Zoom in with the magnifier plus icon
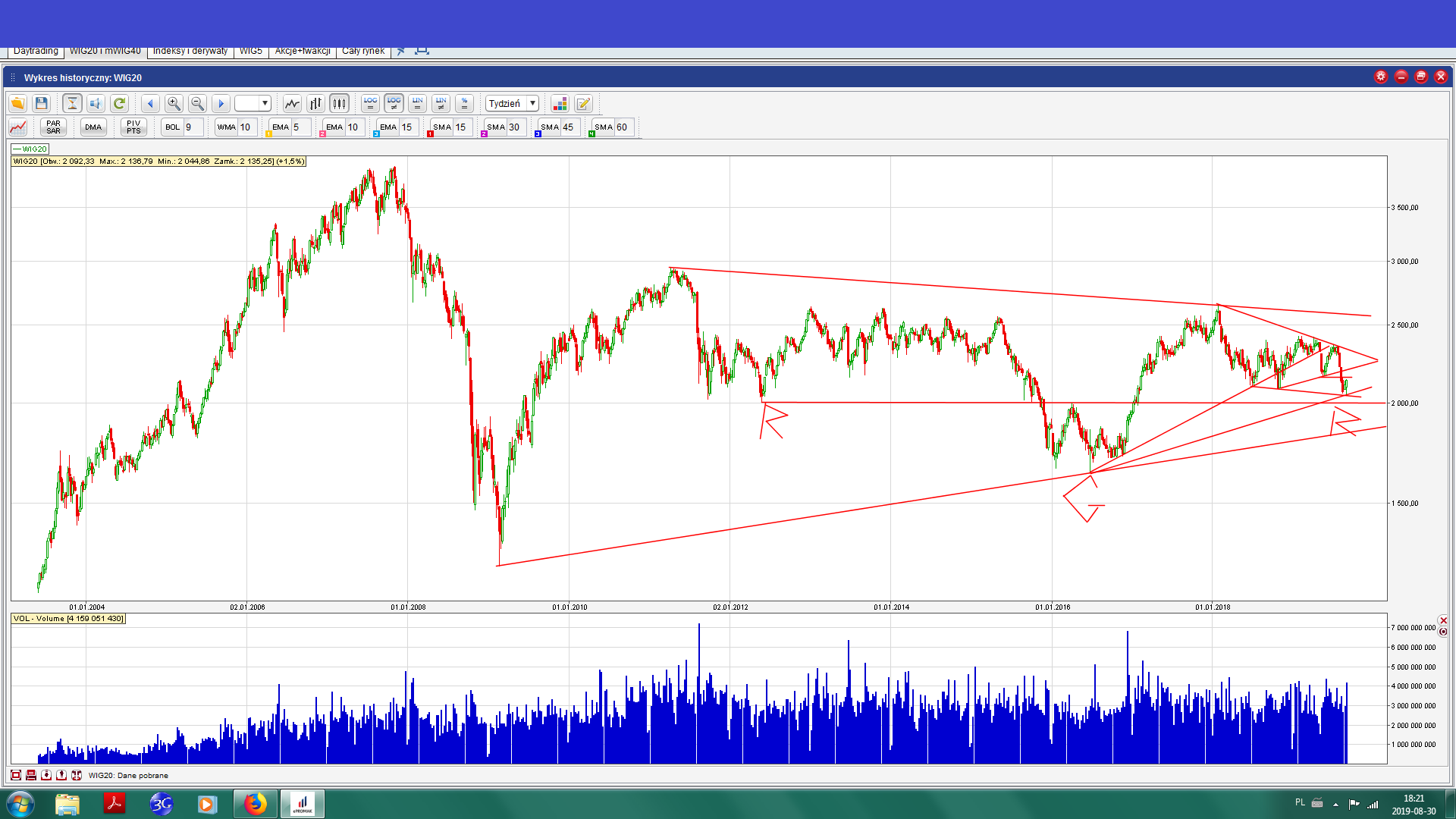Image resolution: width=1456 pixels, height=819 pixels. (174, 104)
